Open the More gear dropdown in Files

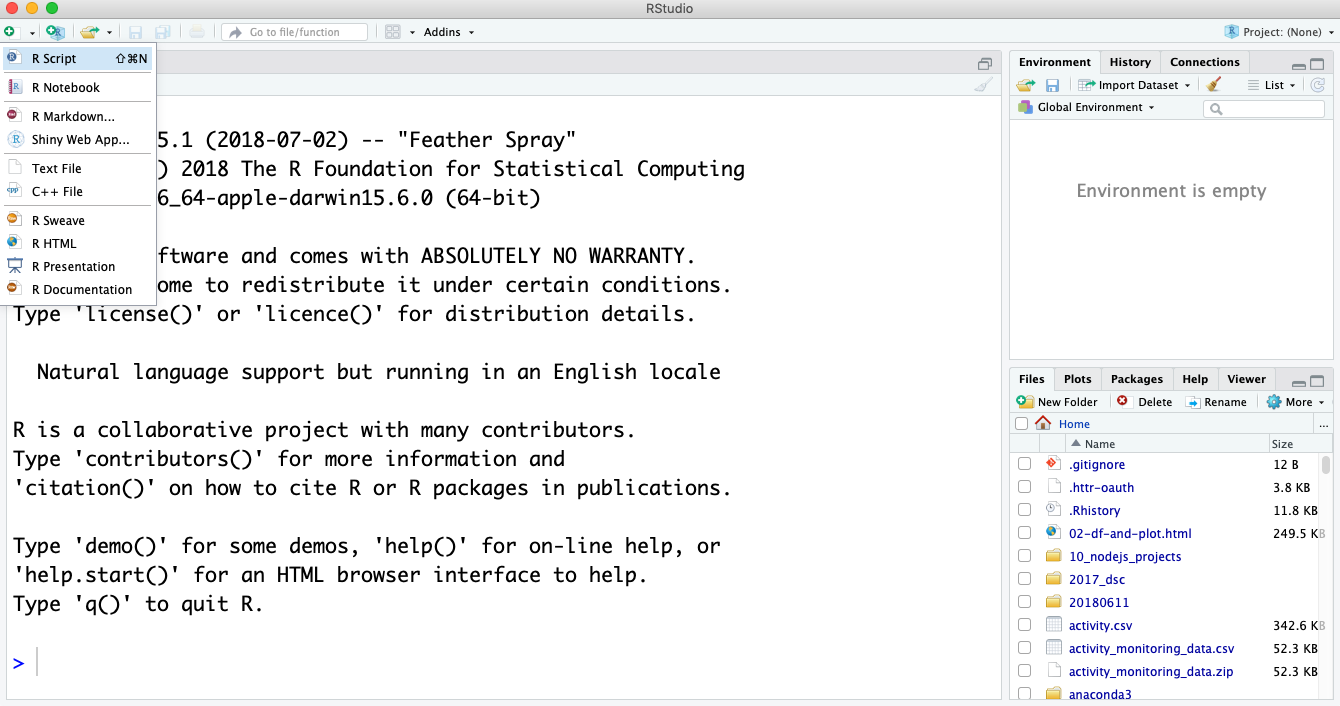1295,402
